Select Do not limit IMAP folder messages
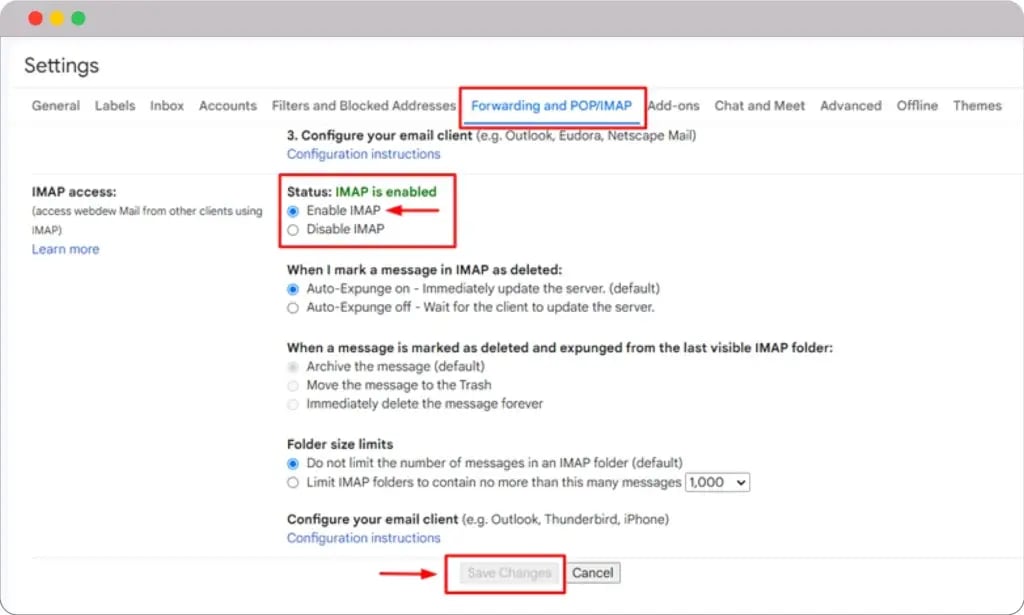Screen dimensions: 1024x615 tap(292, 464)
